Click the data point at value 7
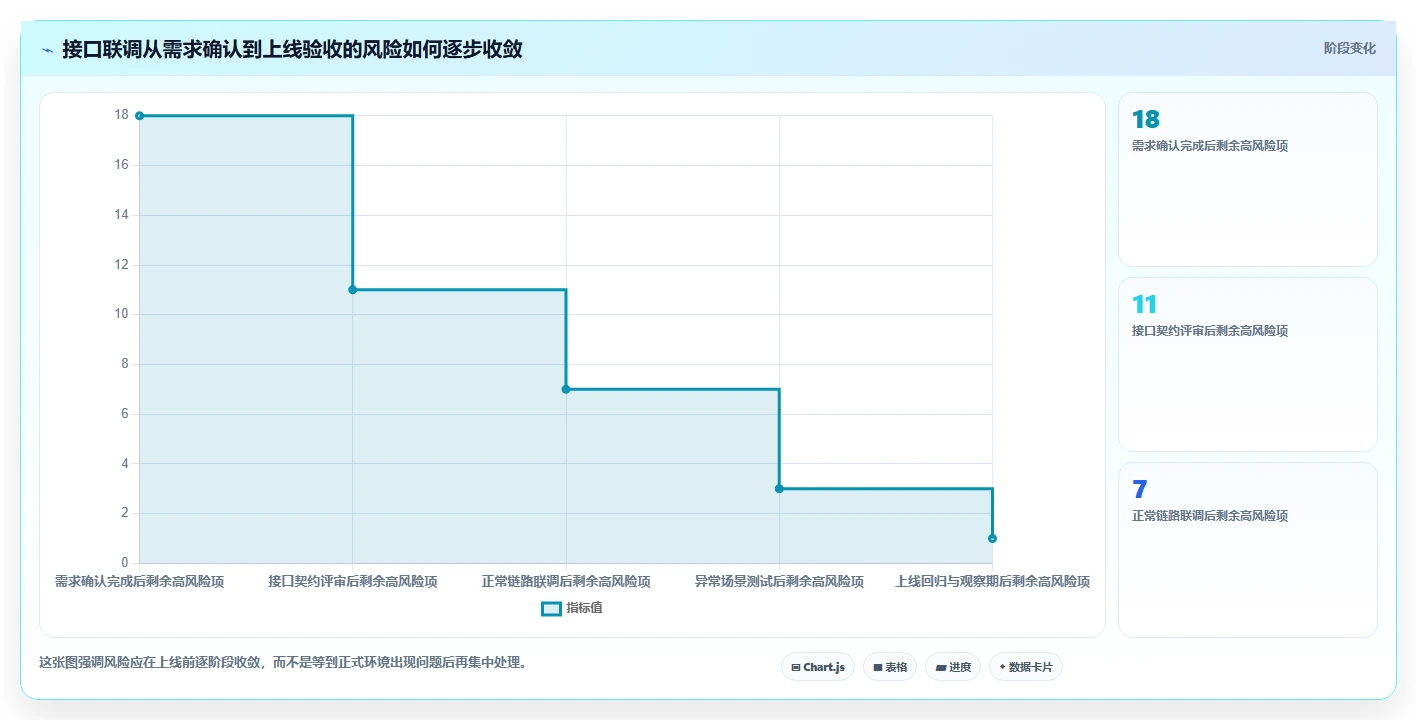Viewport: 1417px width, 720px height. (566, 389)
